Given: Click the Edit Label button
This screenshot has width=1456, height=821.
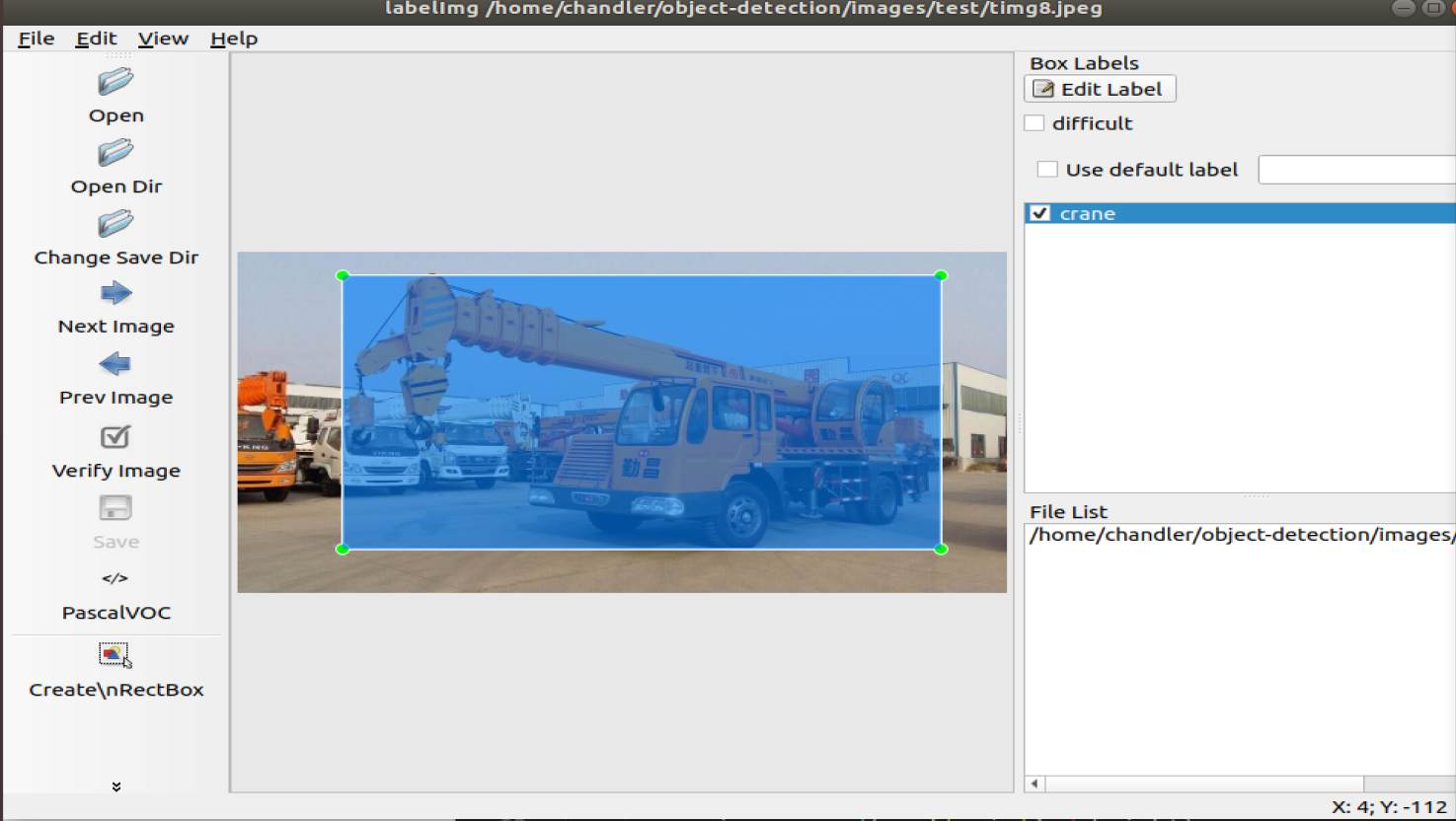Looking at the screenshot, I should 1100,89.
